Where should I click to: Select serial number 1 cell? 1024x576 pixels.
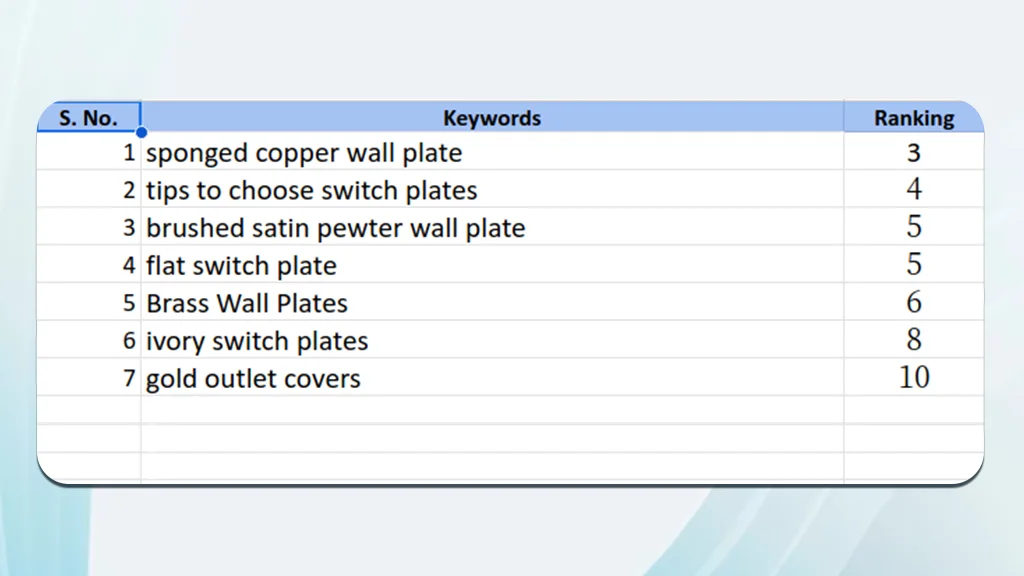89,152
